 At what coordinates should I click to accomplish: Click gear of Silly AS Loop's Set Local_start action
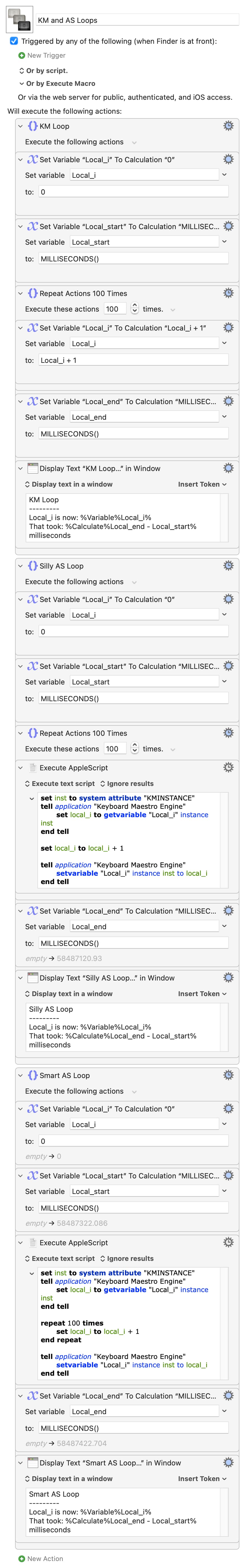[228, 666]
